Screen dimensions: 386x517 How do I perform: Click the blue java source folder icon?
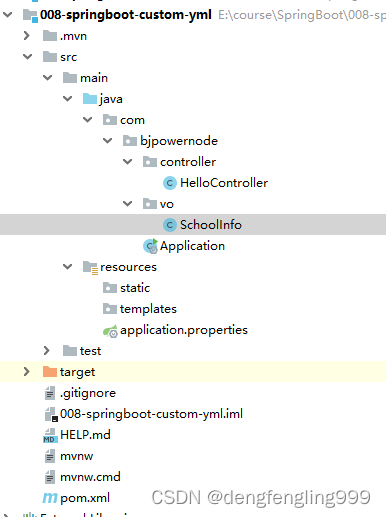click(x=90, y=99)
